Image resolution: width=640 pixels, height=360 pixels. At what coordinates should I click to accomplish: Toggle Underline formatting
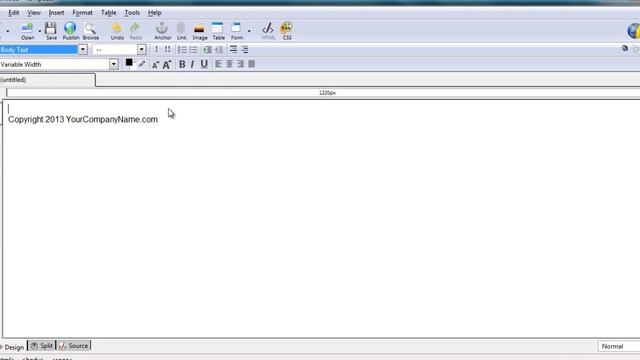pyautogui.click(x=204, y=64)
